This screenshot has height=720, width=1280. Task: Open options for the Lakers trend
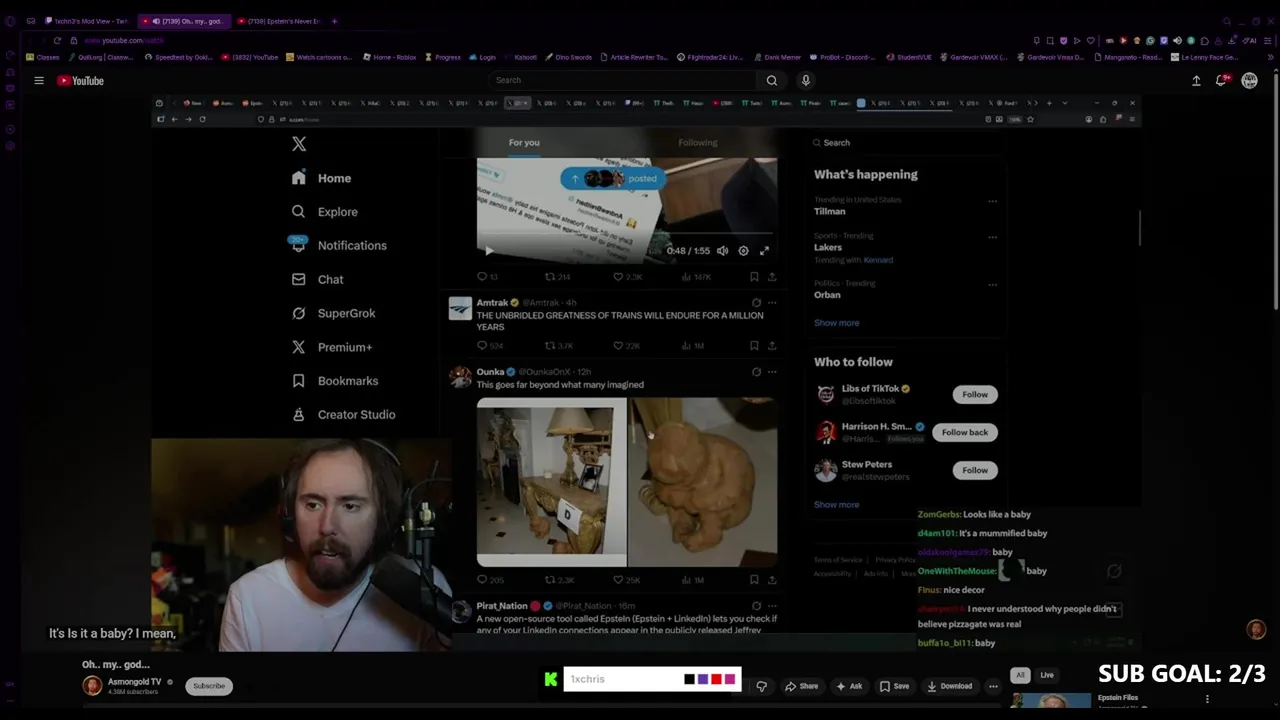click(x=992, y=237)
